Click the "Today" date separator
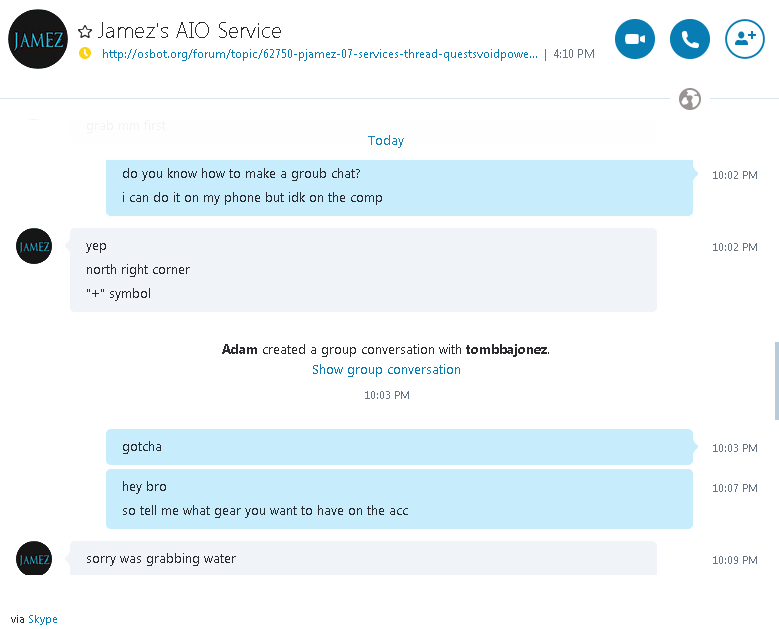 [x=386, y=141]
